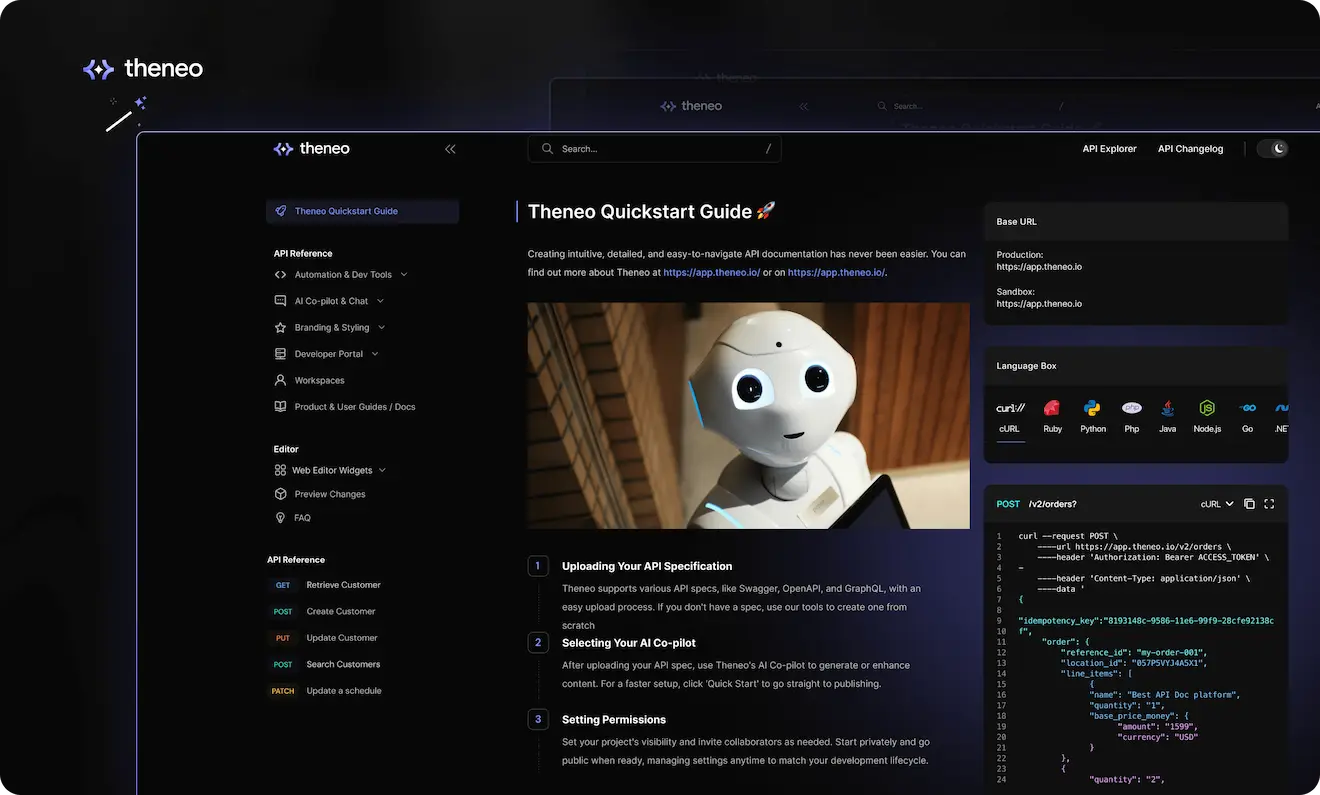This screenshot has width=1320, height=795.
Task: Open the cURL dropdown in the code panel
Action: coord(1215,503)
